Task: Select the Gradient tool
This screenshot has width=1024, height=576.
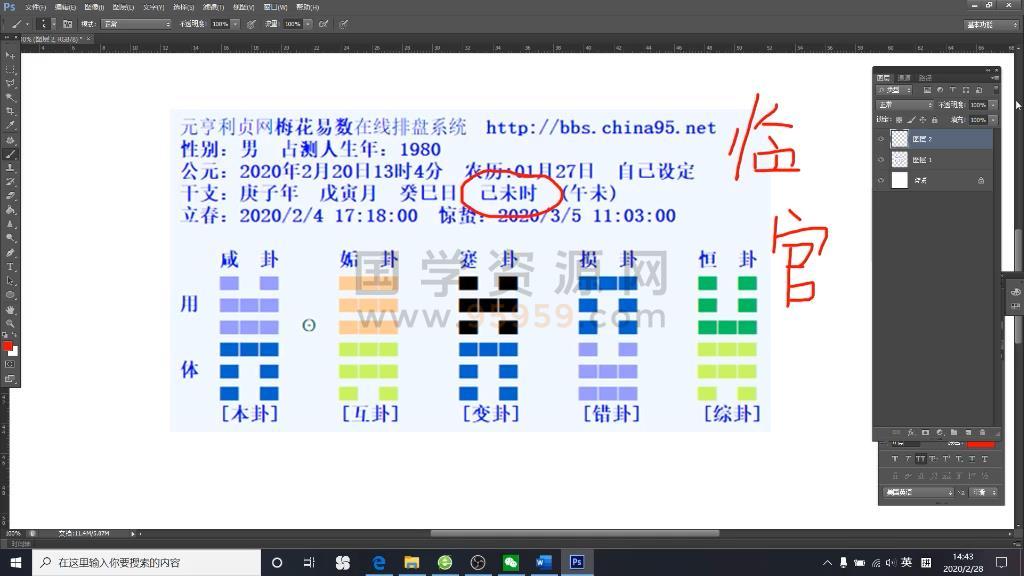Action: coord(10,210)
